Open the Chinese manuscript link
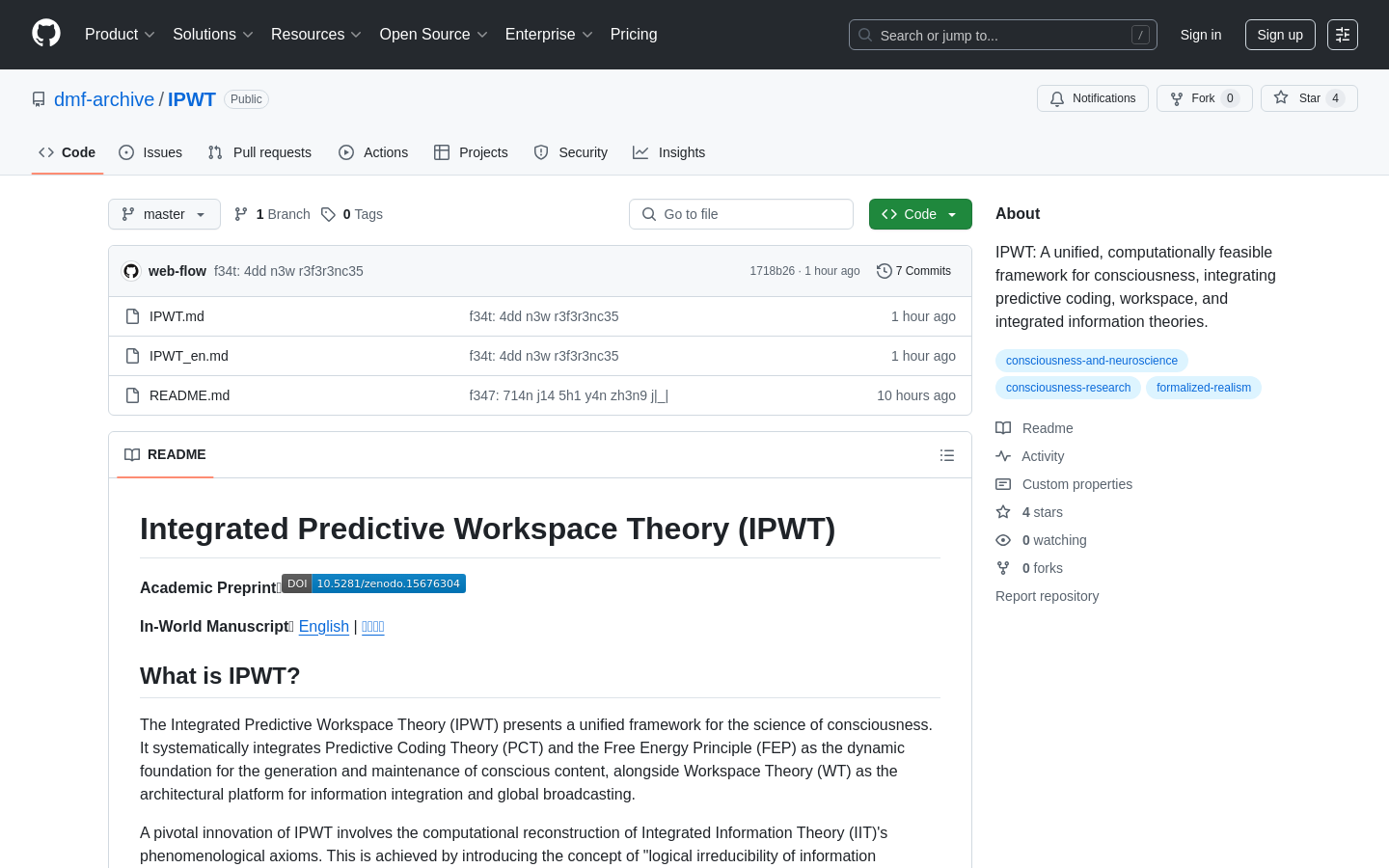The image size is (1389, 868). (373, 627)
